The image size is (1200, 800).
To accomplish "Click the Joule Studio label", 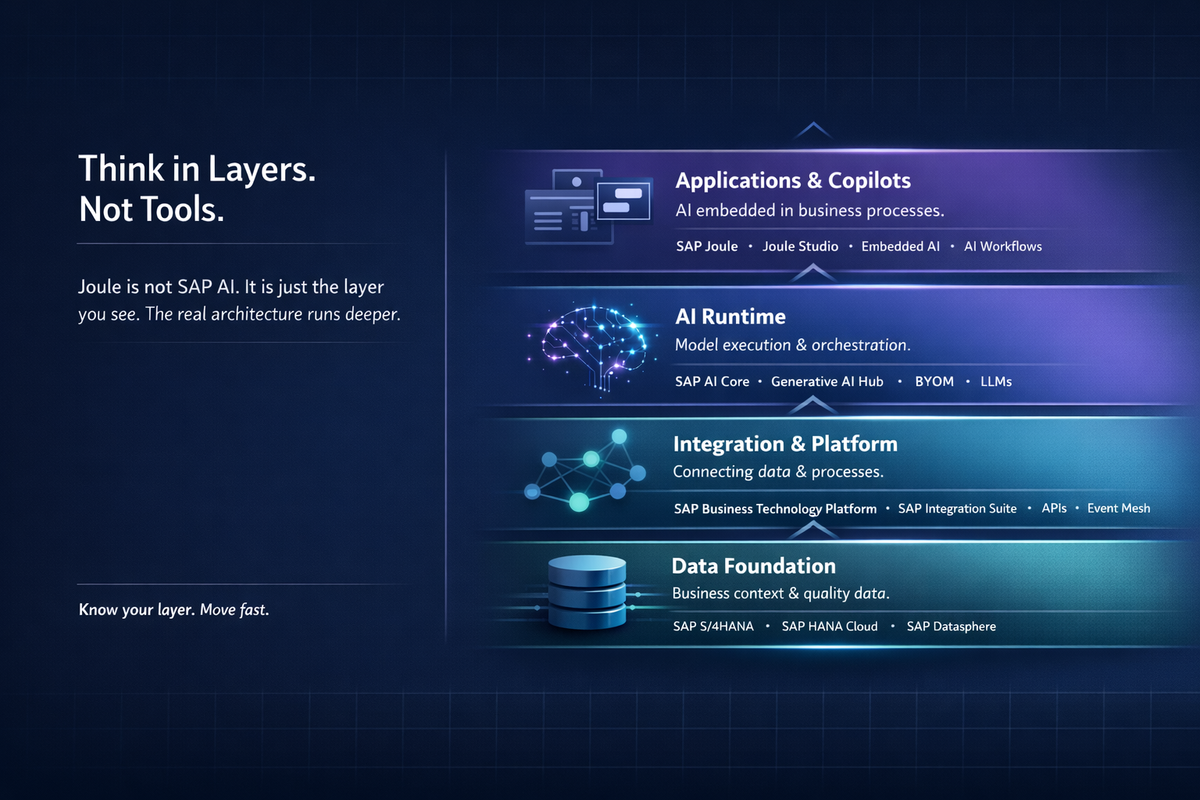I will 800,245.
